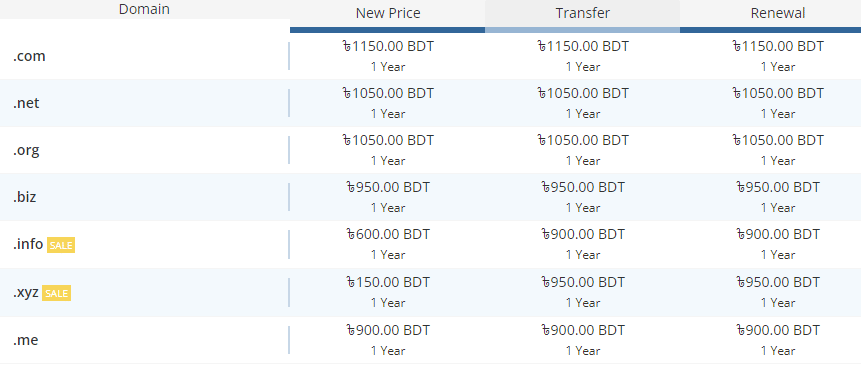
Task: Click the .xyz transfer price ৳950.00 BDT
Action: [x=583, y=282]
